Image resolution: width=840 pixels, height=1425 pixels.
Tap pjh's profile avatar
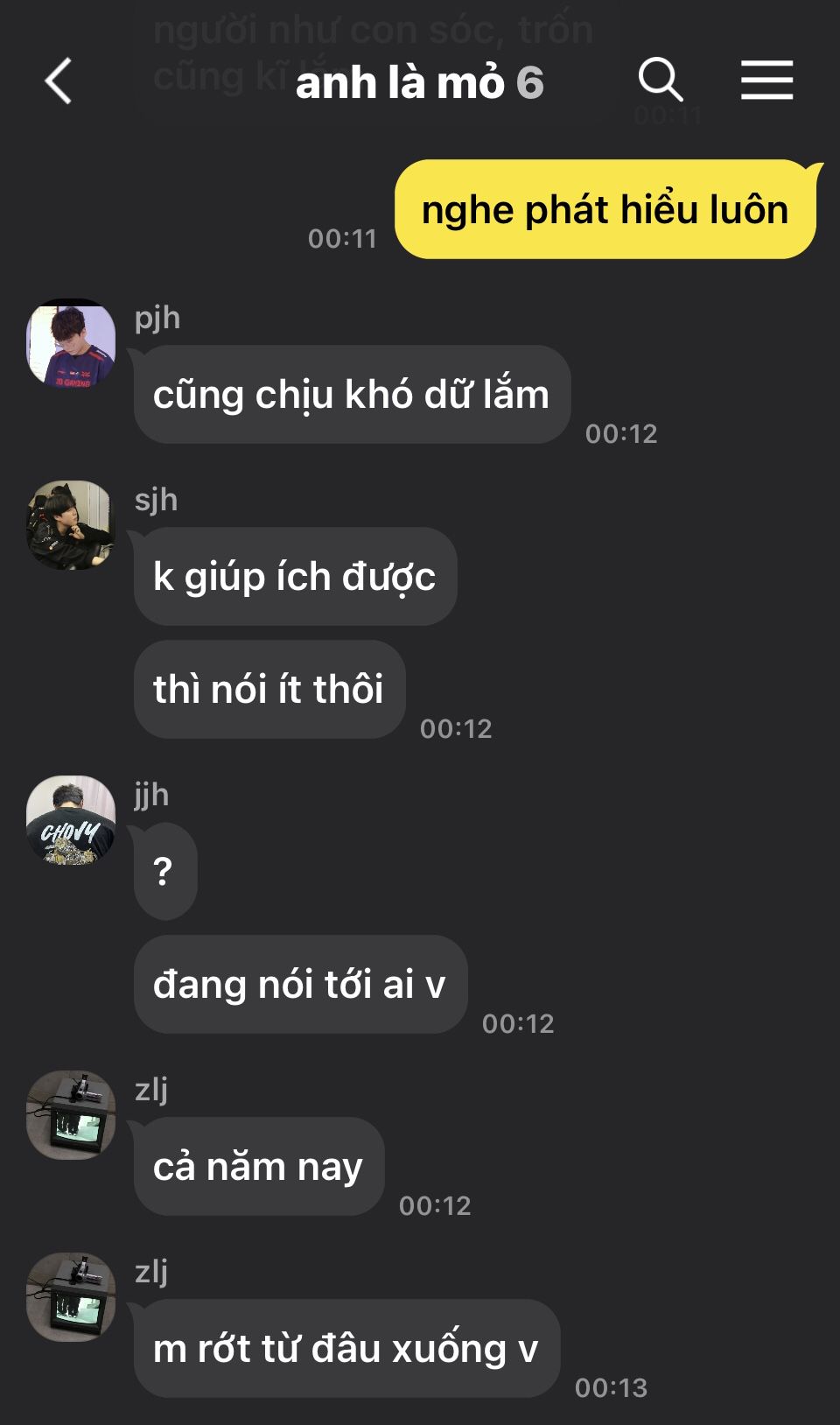71,343
